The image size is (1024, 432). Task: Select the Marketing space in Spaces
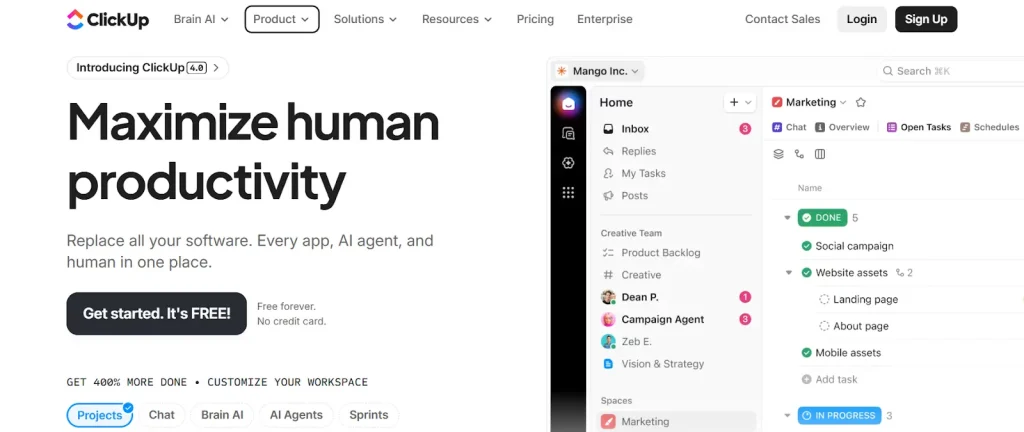click(676, 422)
